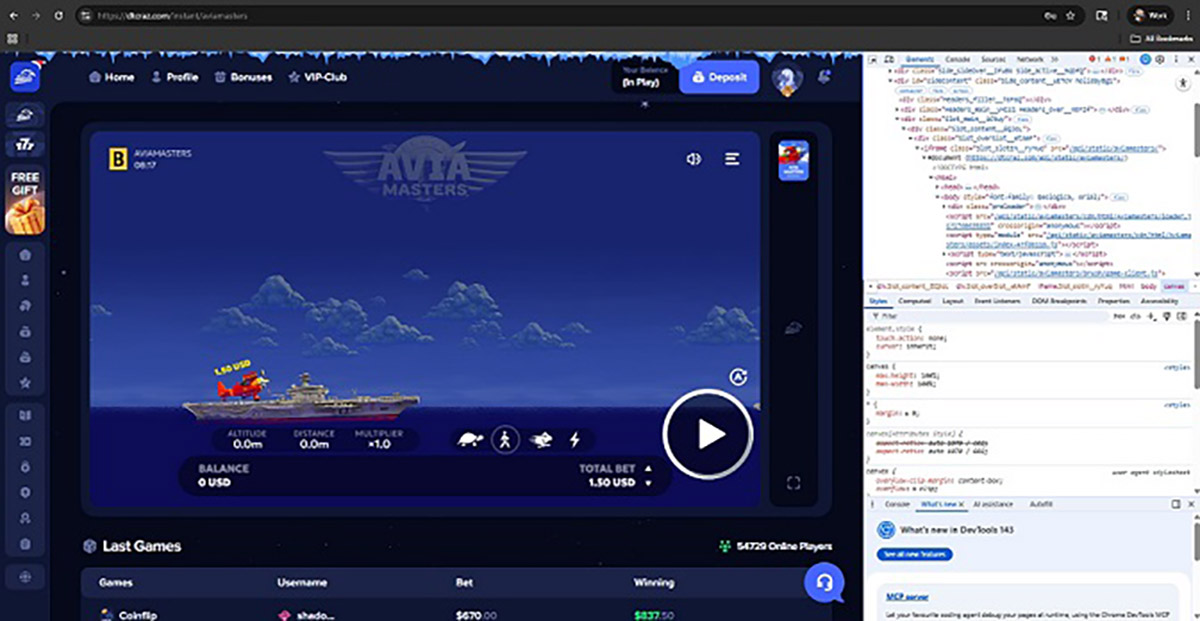
Task: Select the walking normal speed option
Action: 505,439
